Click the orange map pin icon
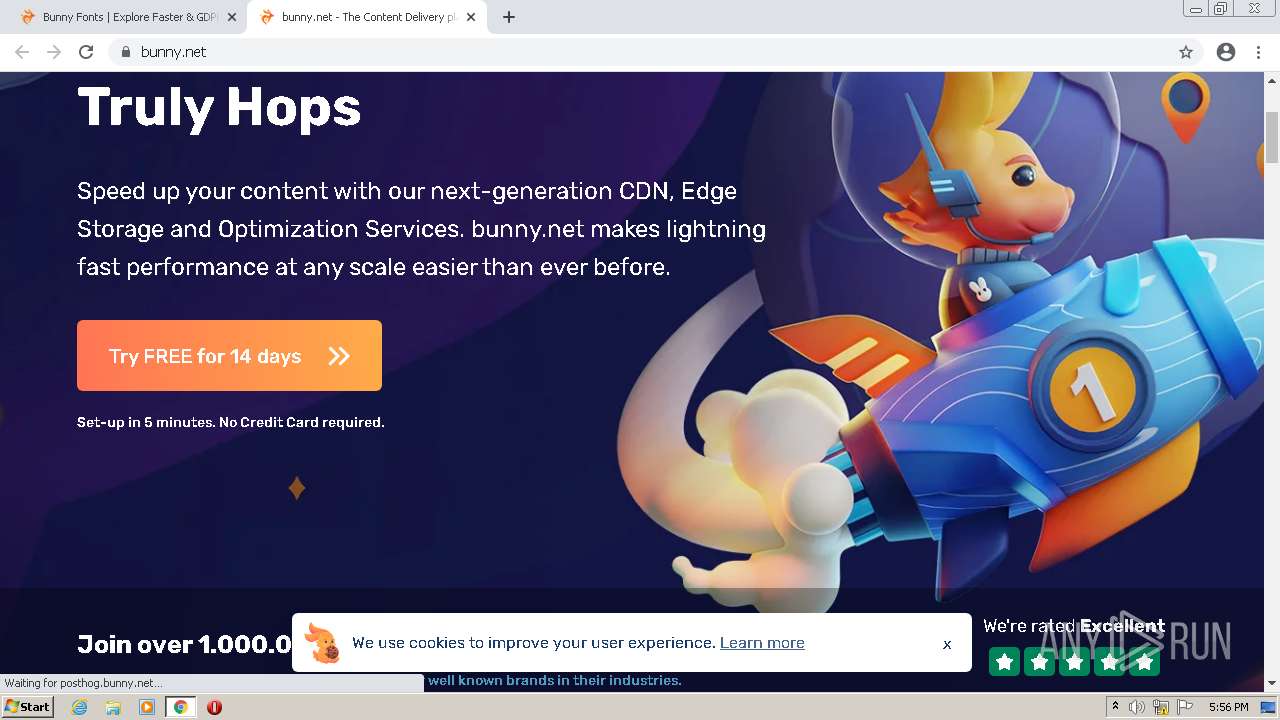 click(1185, 106)
